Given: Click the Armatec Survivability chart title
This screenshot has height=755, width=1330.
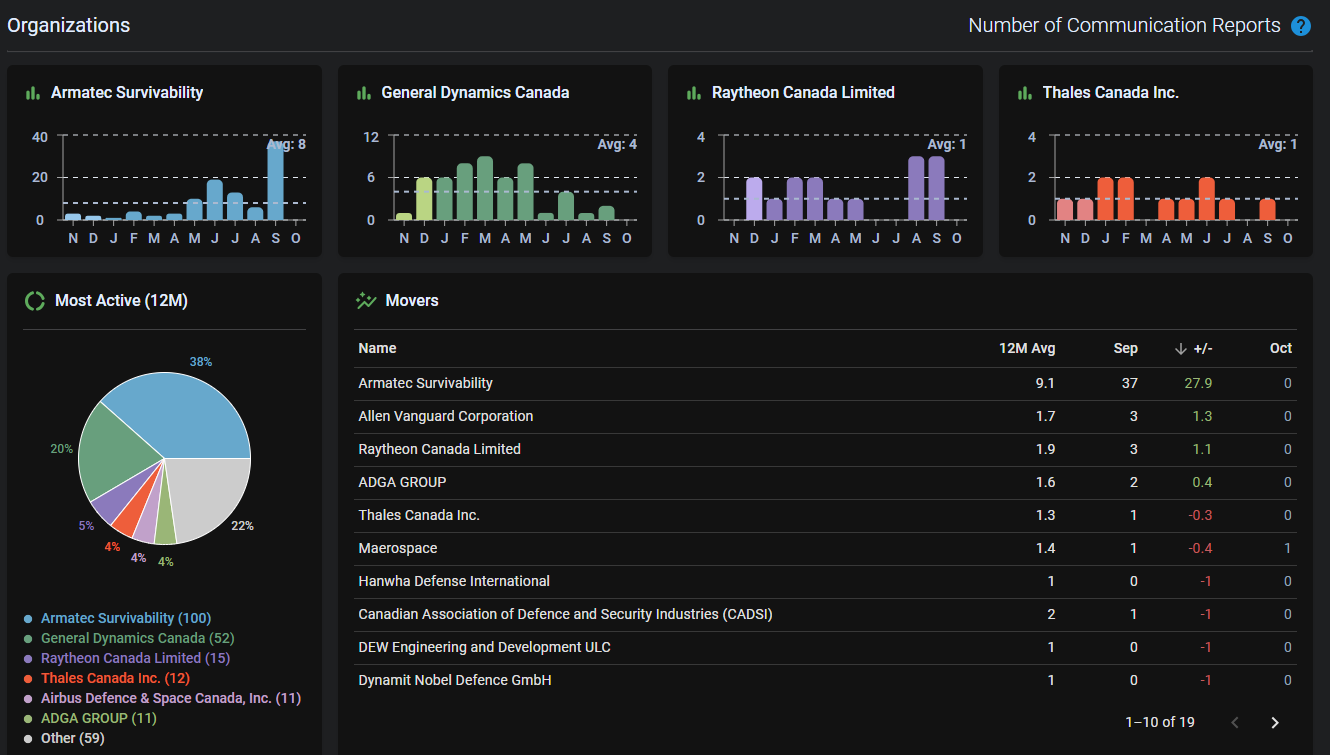Looking at the screenshot, I should click(127, 92).
